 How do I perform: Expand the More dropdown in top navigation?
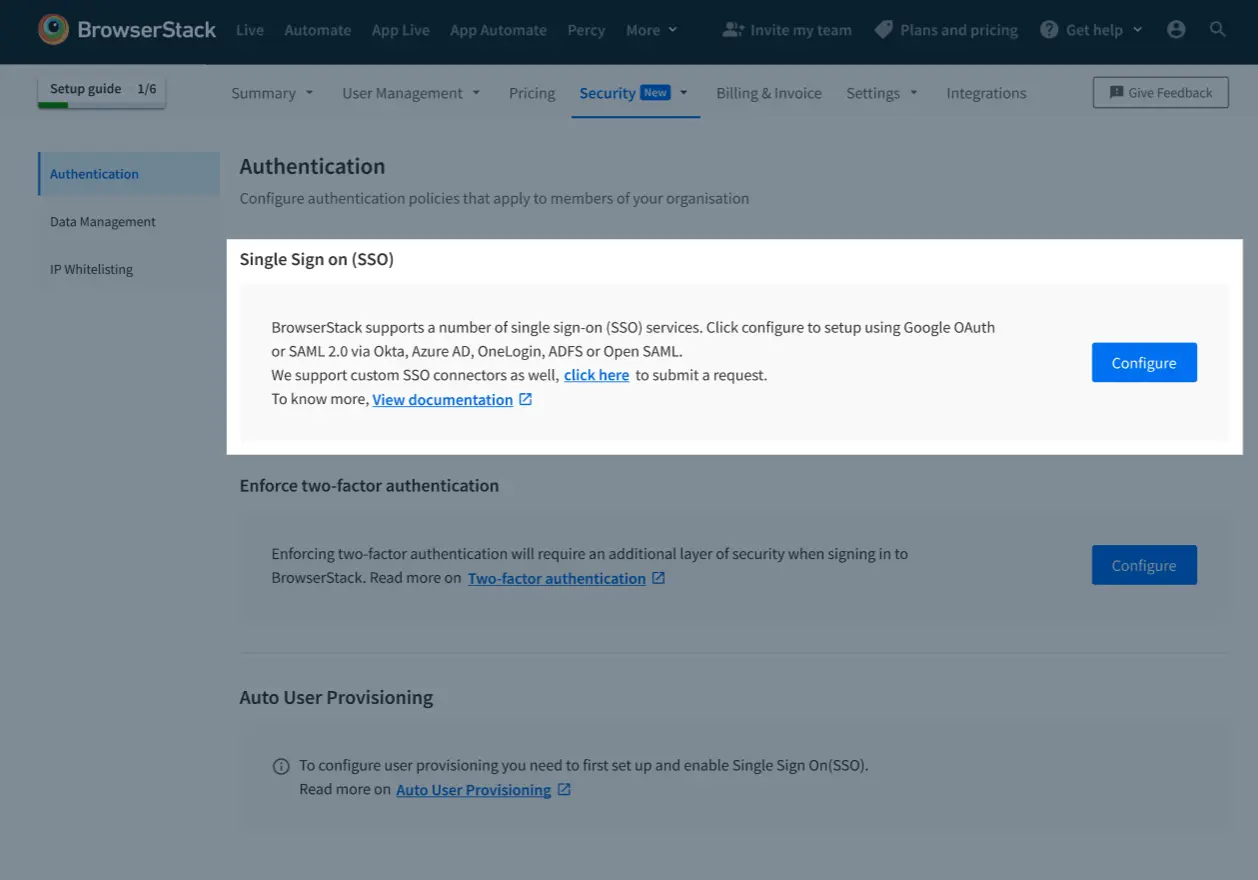pos(651,30)
